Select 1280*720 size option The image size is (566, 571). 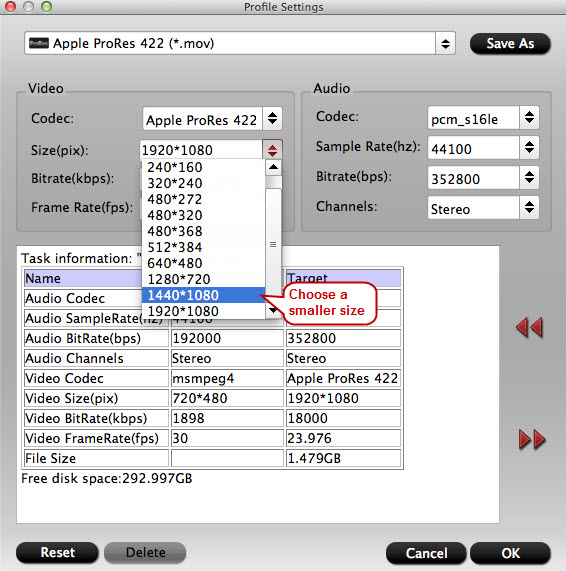click(x=203, y=279)
